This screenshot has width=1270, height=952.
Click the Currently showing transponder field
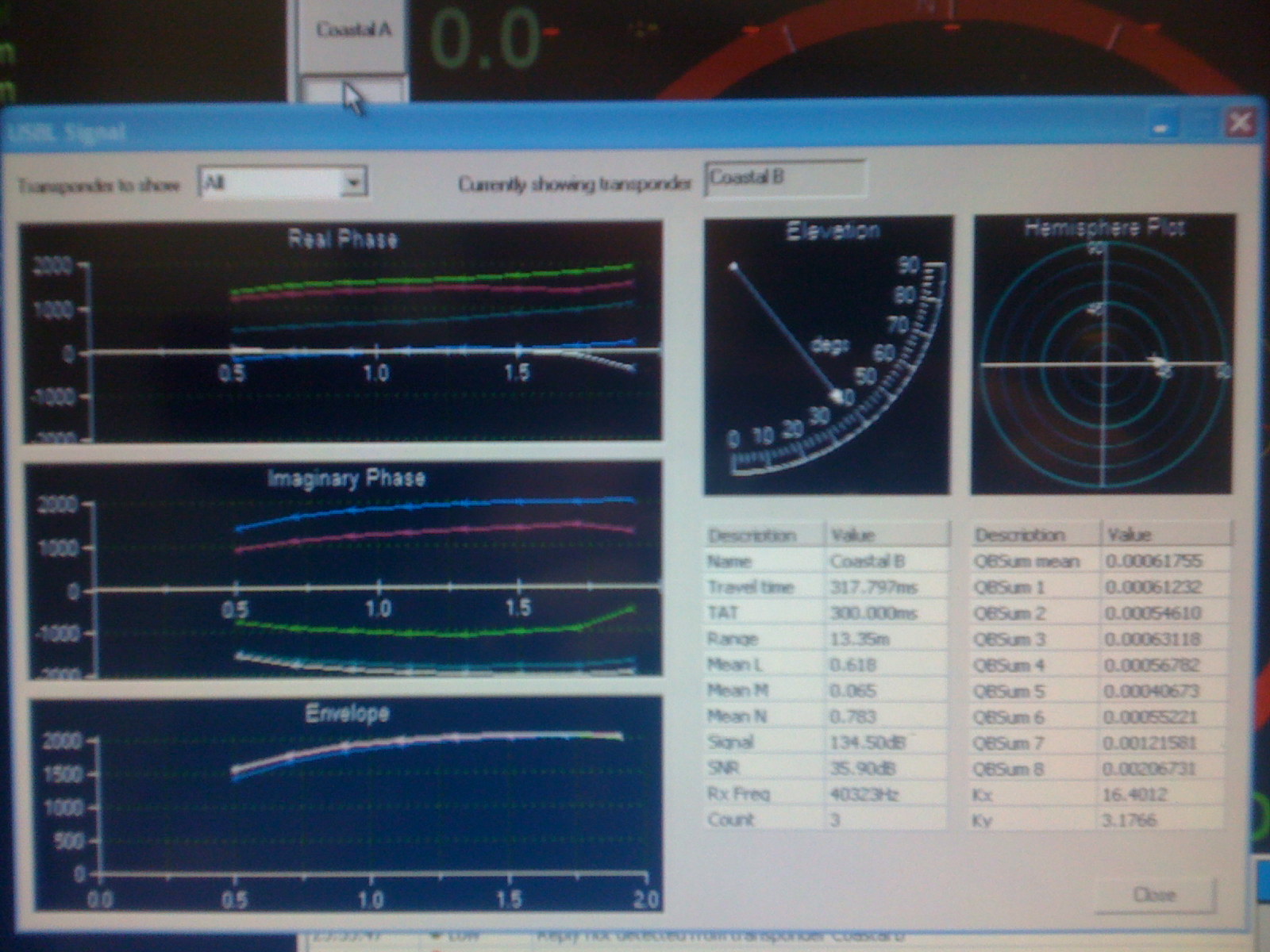click(785, 178)
